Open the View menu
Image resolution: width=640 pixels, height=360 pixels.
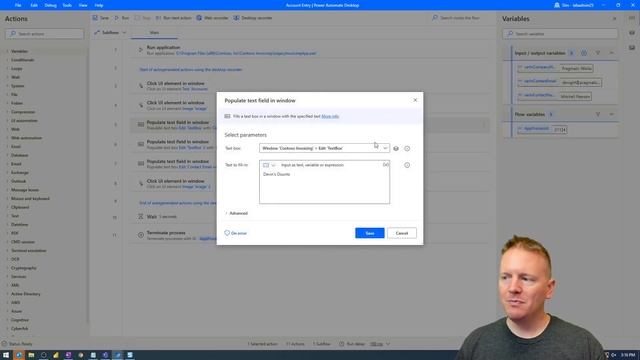tap(83, 5)
